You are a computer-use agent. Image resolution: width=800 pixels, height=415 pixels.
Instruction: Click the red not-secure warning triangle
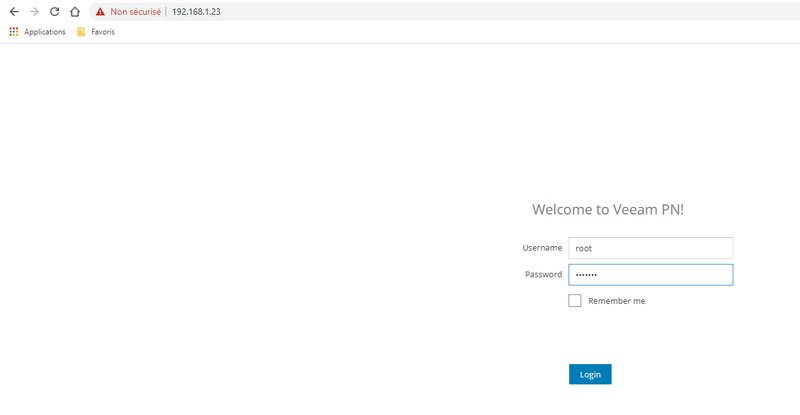101,12
